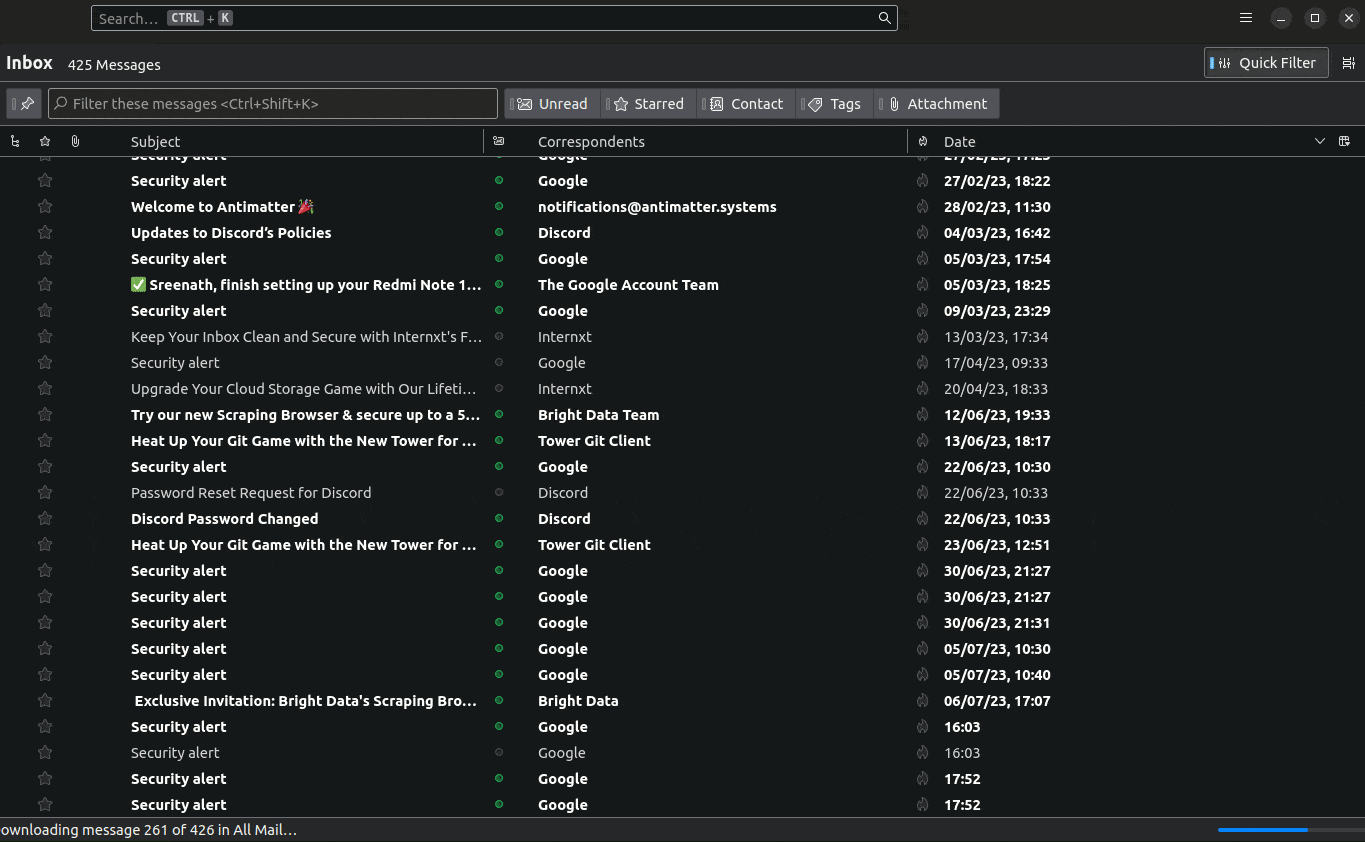Click the message threading column icon
The height and width of the screenshot is (842, 1365).
point(15,141)
